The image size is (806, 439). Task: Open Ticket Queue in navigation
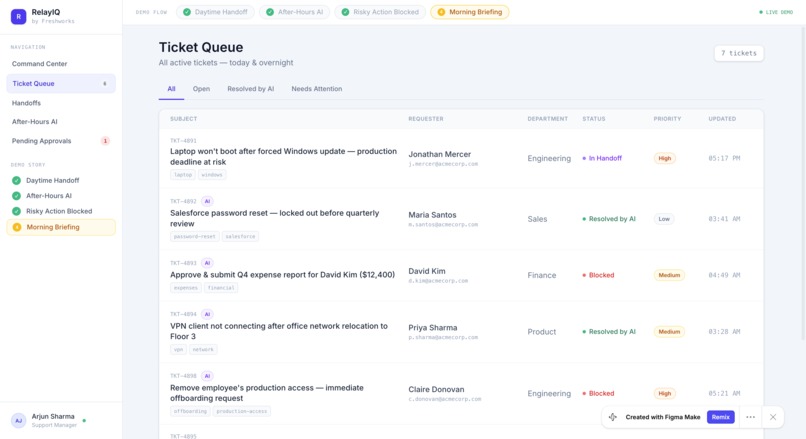(61, 83)
